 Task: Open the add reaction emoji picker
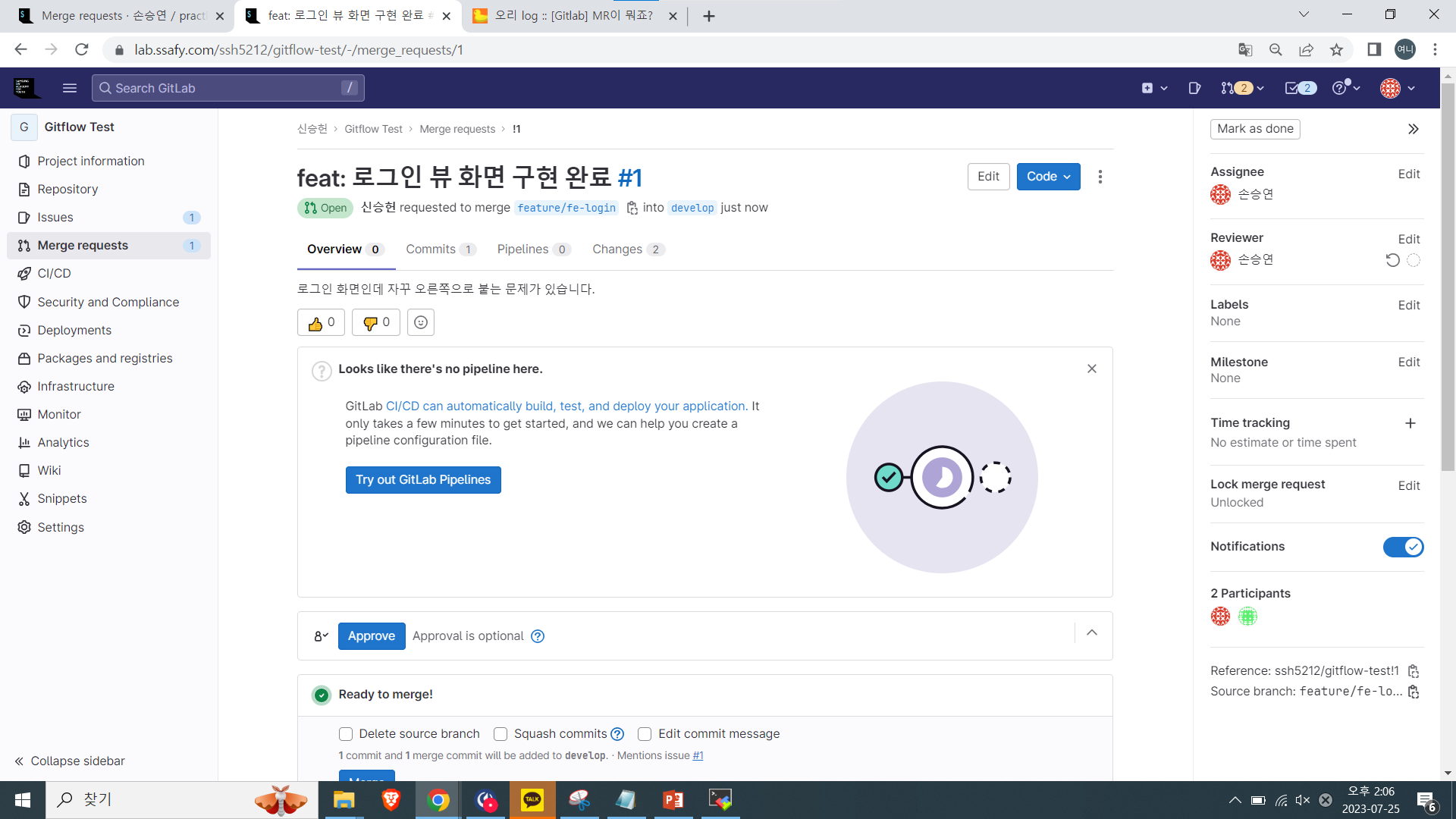421,322
